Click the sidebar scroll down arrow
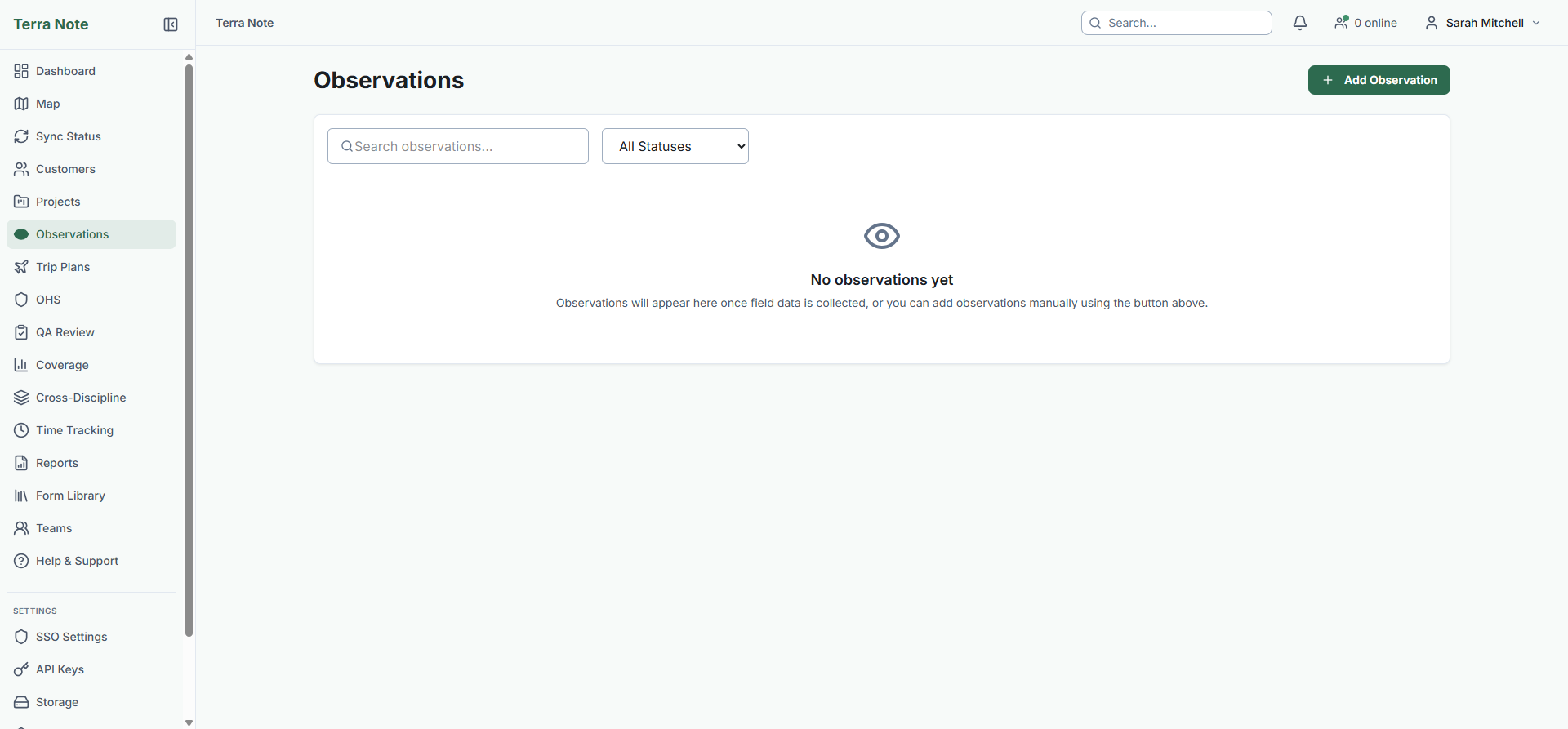 point(189,722)
